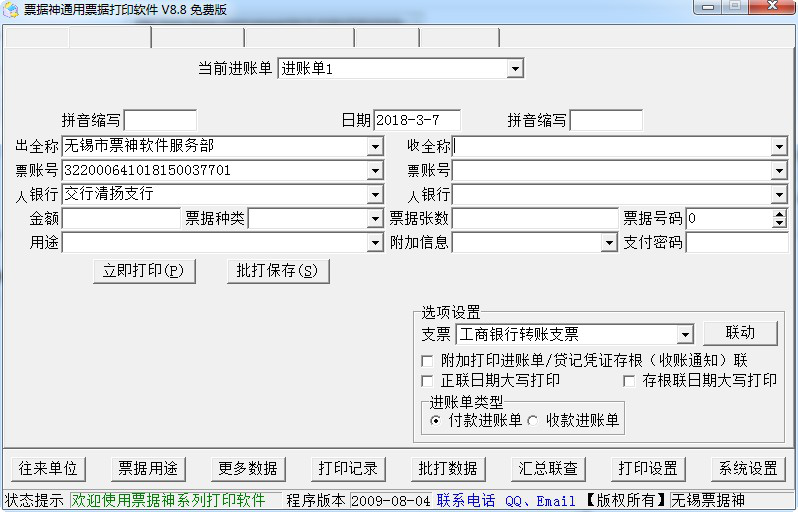Expand the payee 票账号 dropdown arrow
The height and width of the screenshot is (512, 798).
pyautogui.click(x=779, y=171)
